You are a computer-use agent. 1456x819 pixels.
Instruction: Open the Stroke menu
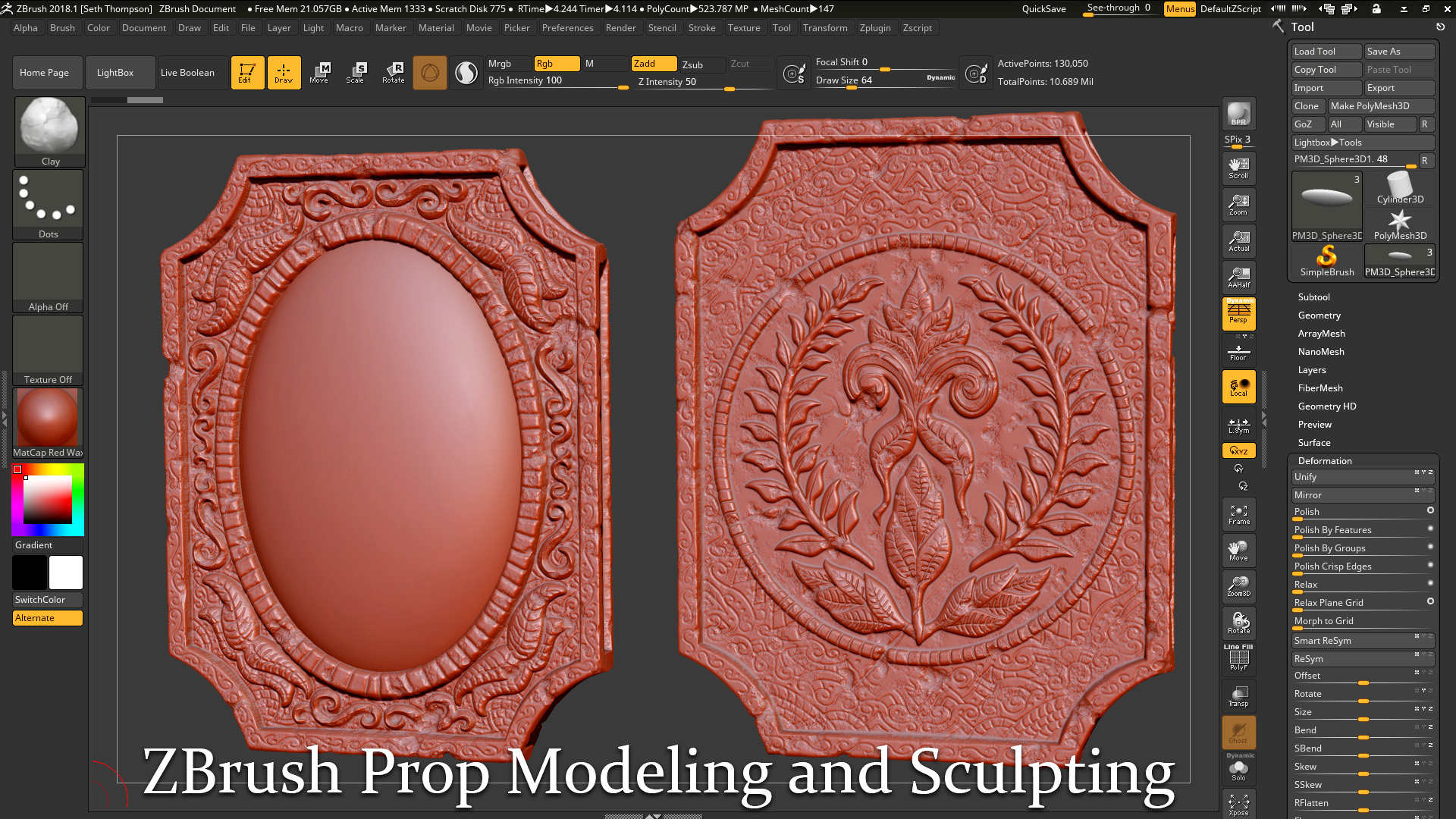pyautogui.click(x=701, y=28)
